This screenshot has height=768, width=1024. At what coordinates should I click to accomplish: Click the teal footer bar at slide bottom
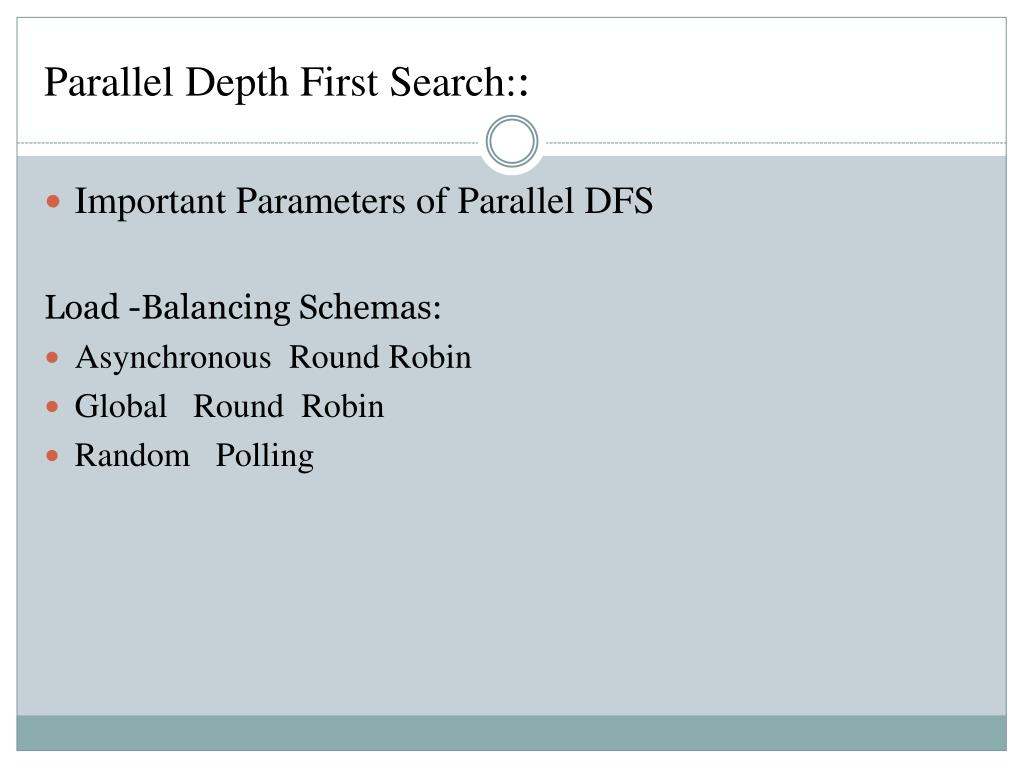(x=511, y=733)
